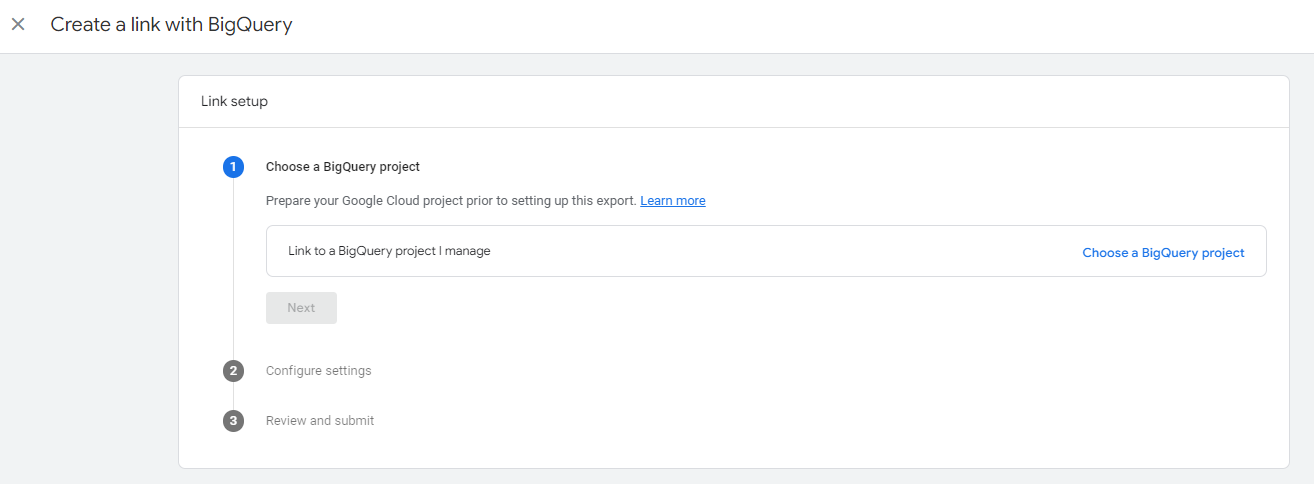Click the vertical line between steps 1 and 2

tap(233, 270)
